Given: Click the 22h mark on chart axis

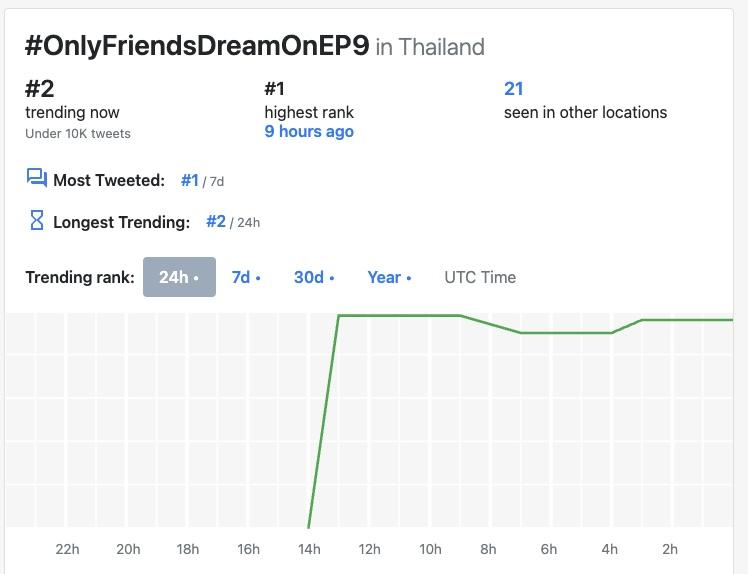Looking at the screenshot, I should click(x=67, y=549).
